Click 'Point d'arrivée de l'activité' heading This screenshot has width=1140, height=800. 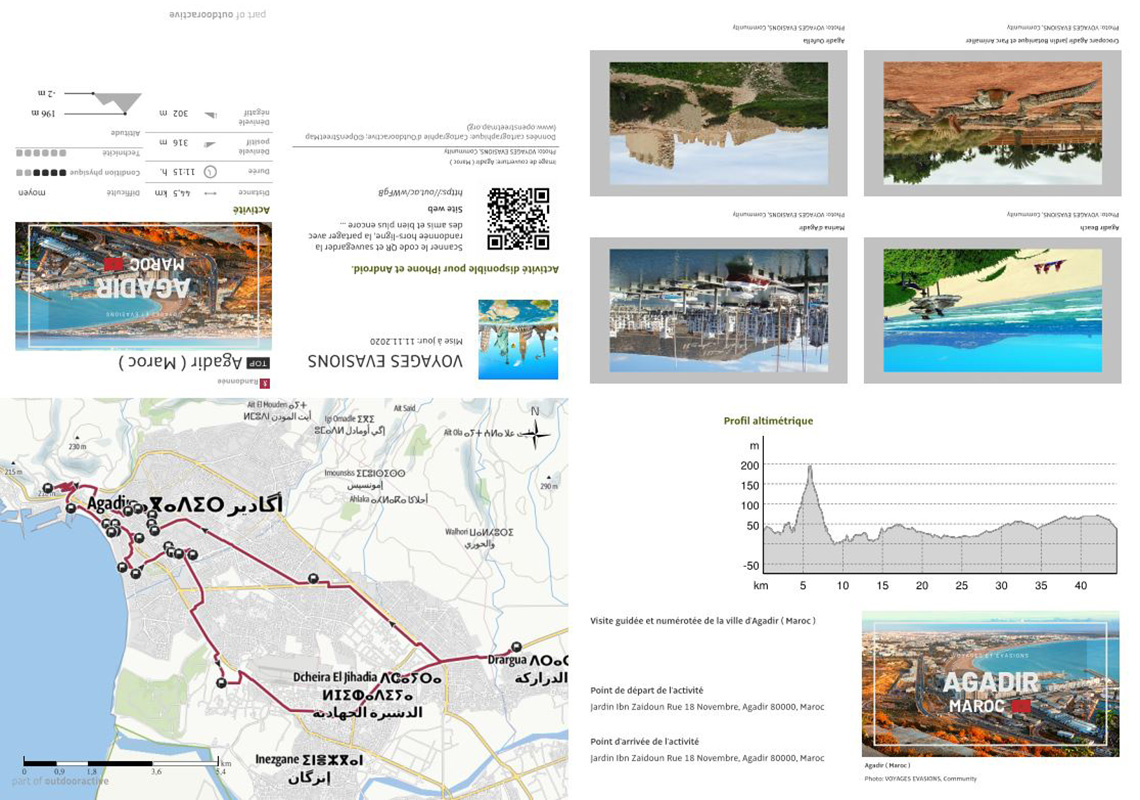pyautogui.click(x=644, y=741)
